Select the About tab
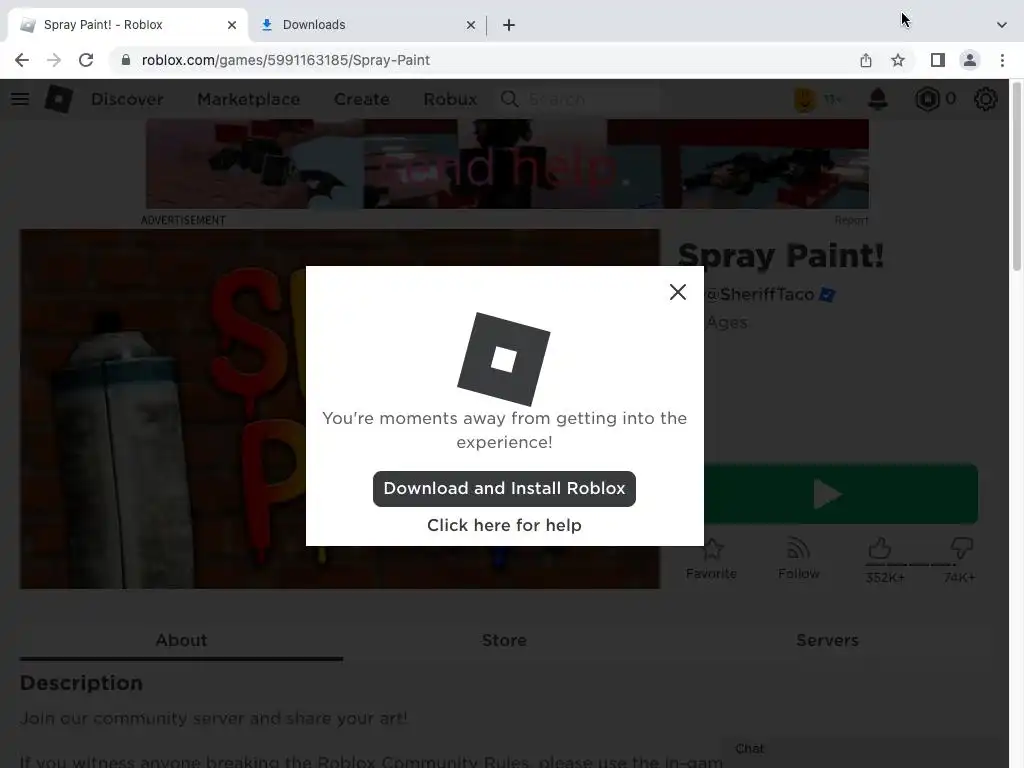 click(181, 641)
